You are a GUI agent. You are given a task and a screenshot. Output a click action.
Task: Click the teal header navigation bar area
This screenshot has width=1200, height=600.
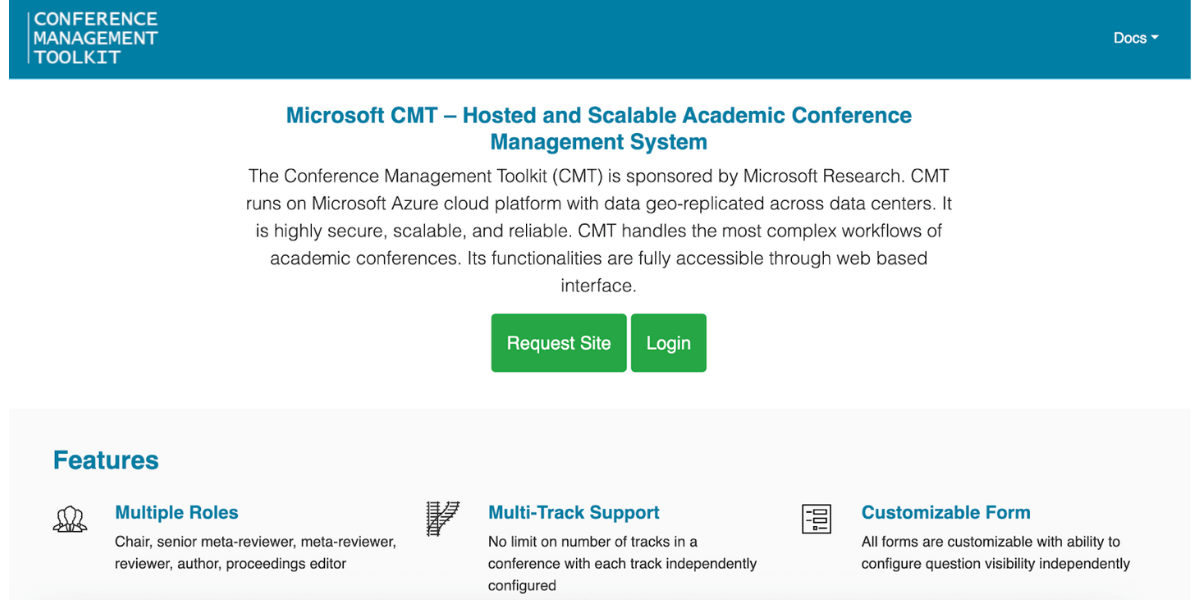coord(600,38)
